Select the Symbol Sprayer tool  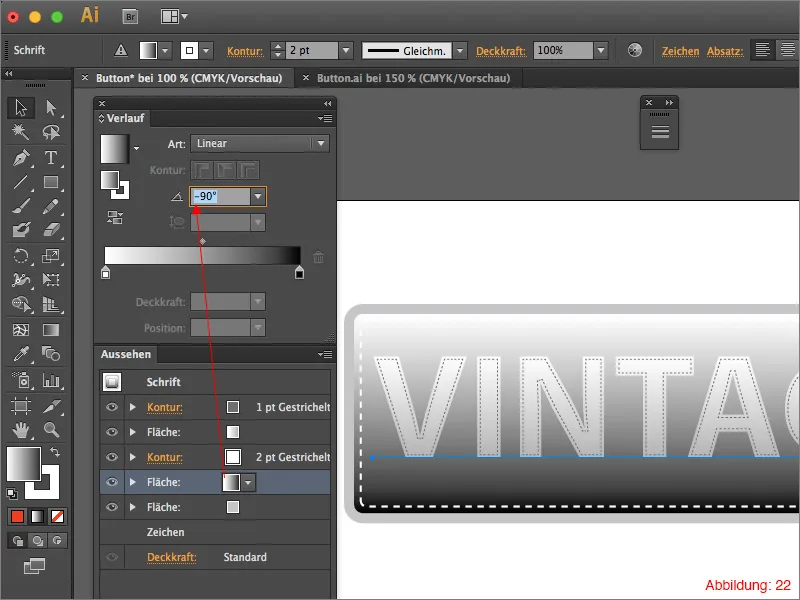pyautogui.click(x=21, y=380)
